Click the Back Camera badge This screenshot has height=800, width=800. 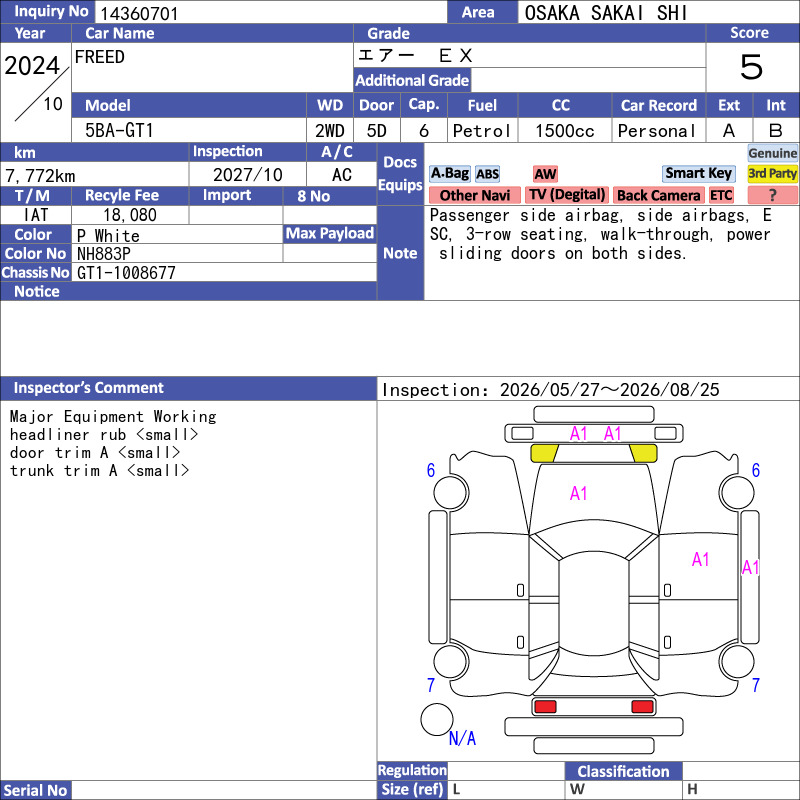658,195
